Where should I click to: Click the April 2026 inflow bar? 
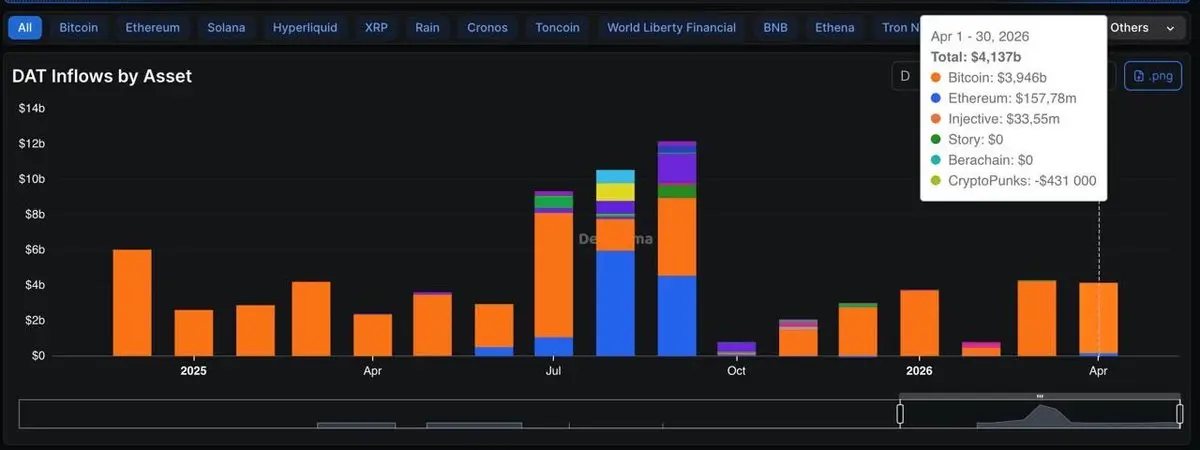tap(1099, 319)
